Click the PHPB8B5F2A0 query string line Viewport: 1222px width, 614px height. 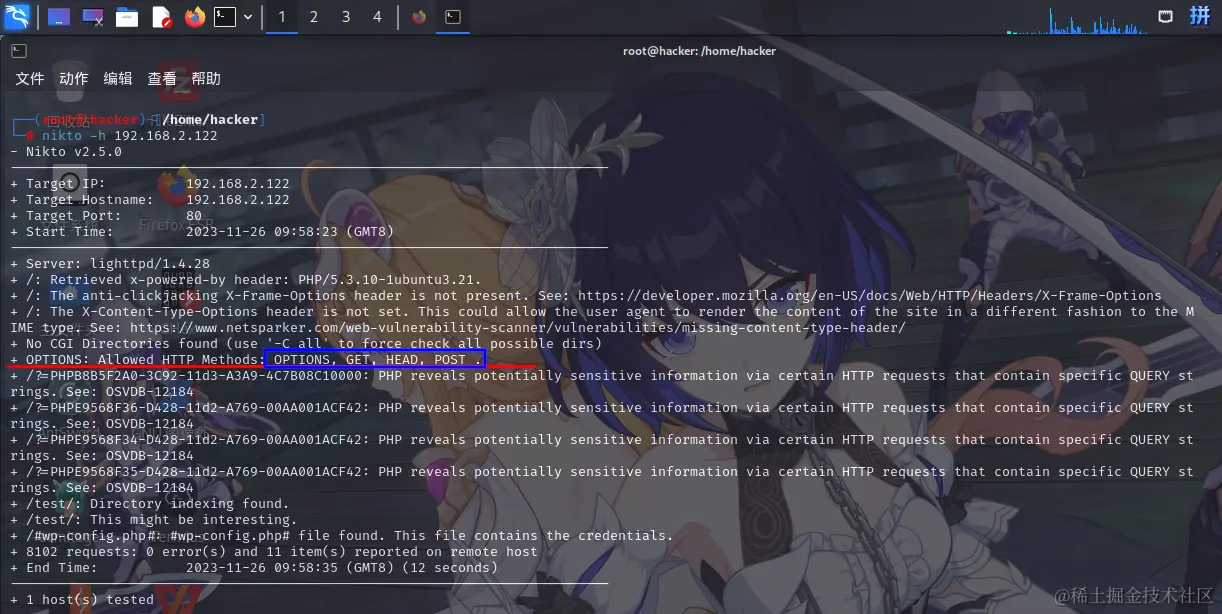[602, 384]
